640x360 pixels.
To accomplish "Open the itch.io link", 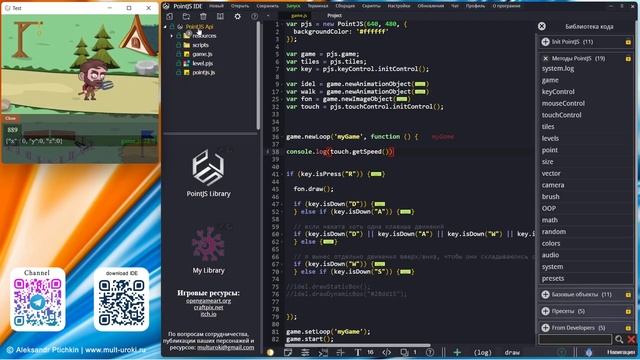I will 209,314.
